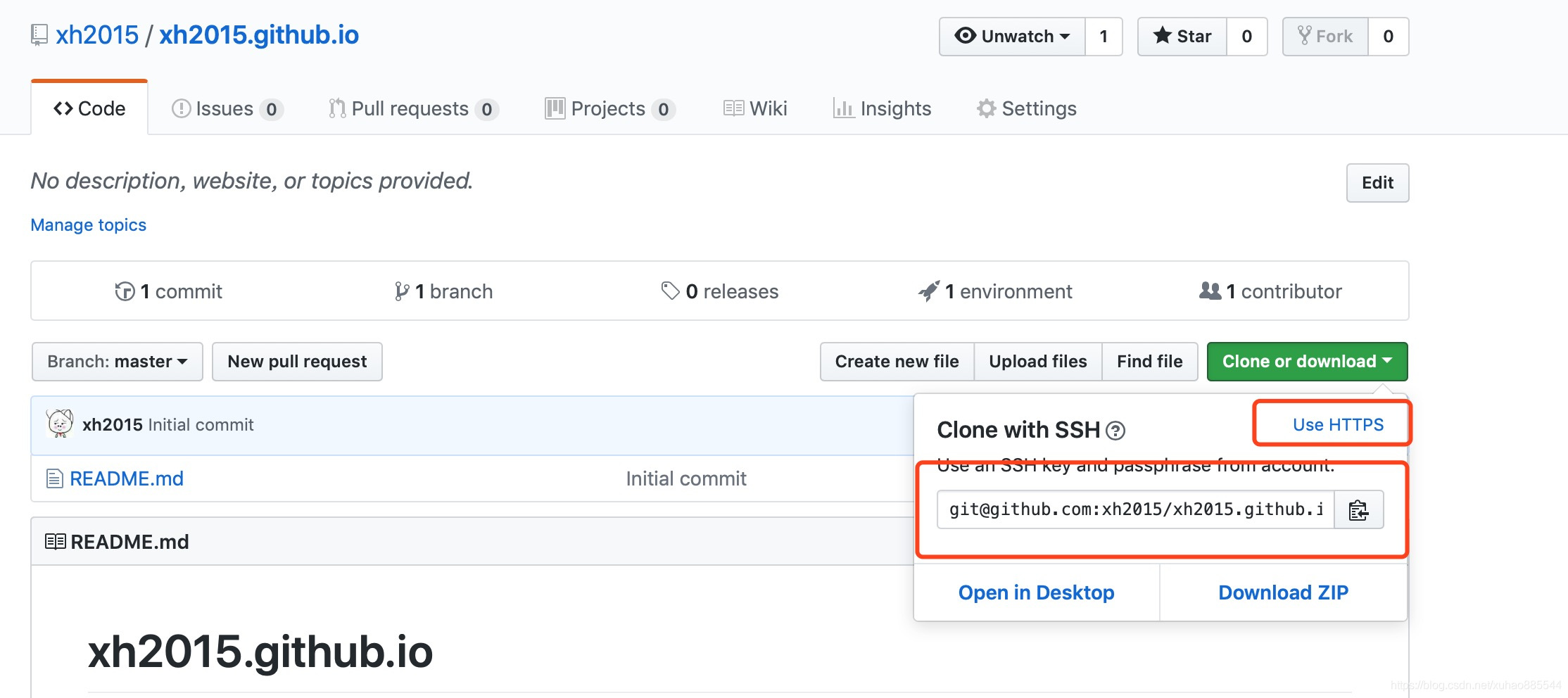This screenshot has width=1568, height=698.
Task: Click the releases tag icon
Action: click(x=671, y=291)
